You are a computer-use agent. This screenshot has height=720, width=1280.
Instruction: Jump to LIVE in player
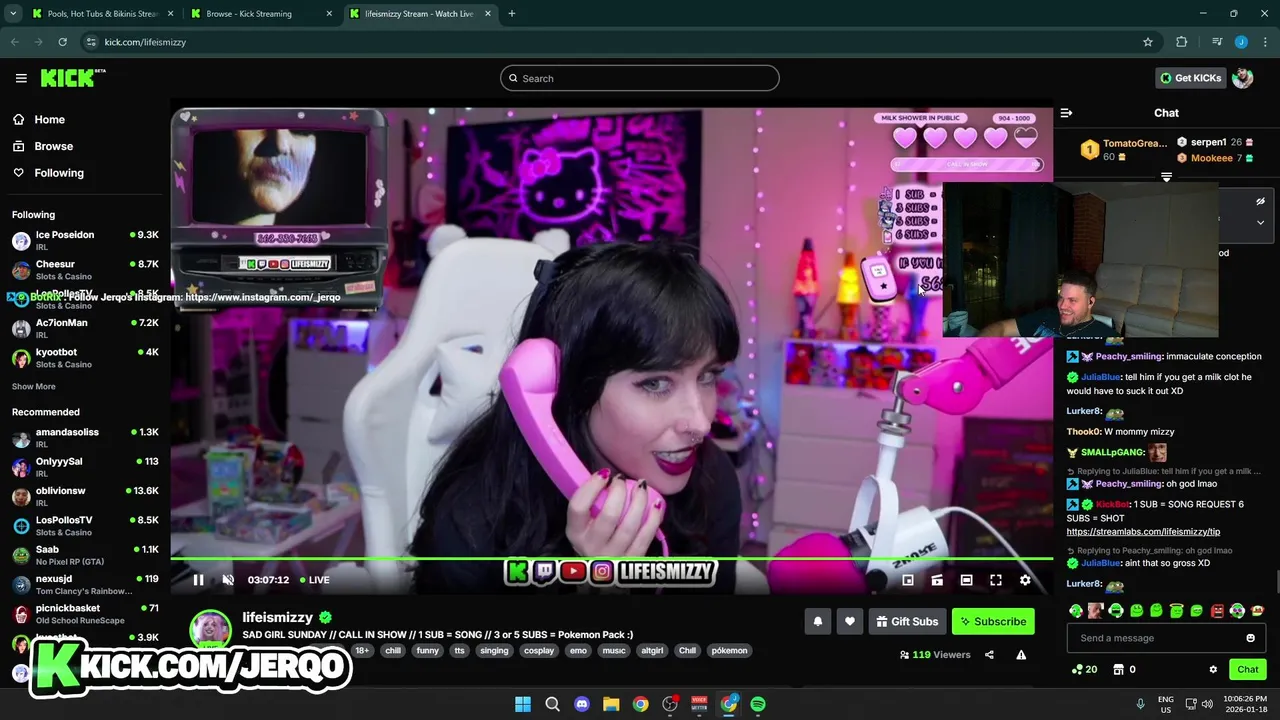pos(313,580)
